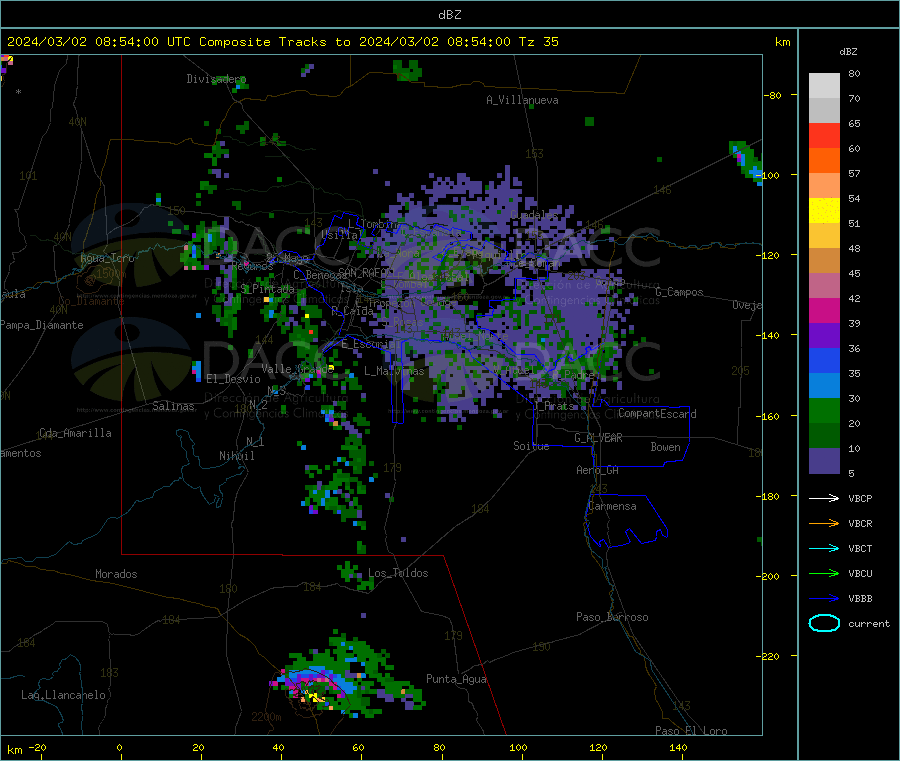Click the 'Punta_Agua' map label
The height and width of the screenshot is (761, 900).
[456, 679]
